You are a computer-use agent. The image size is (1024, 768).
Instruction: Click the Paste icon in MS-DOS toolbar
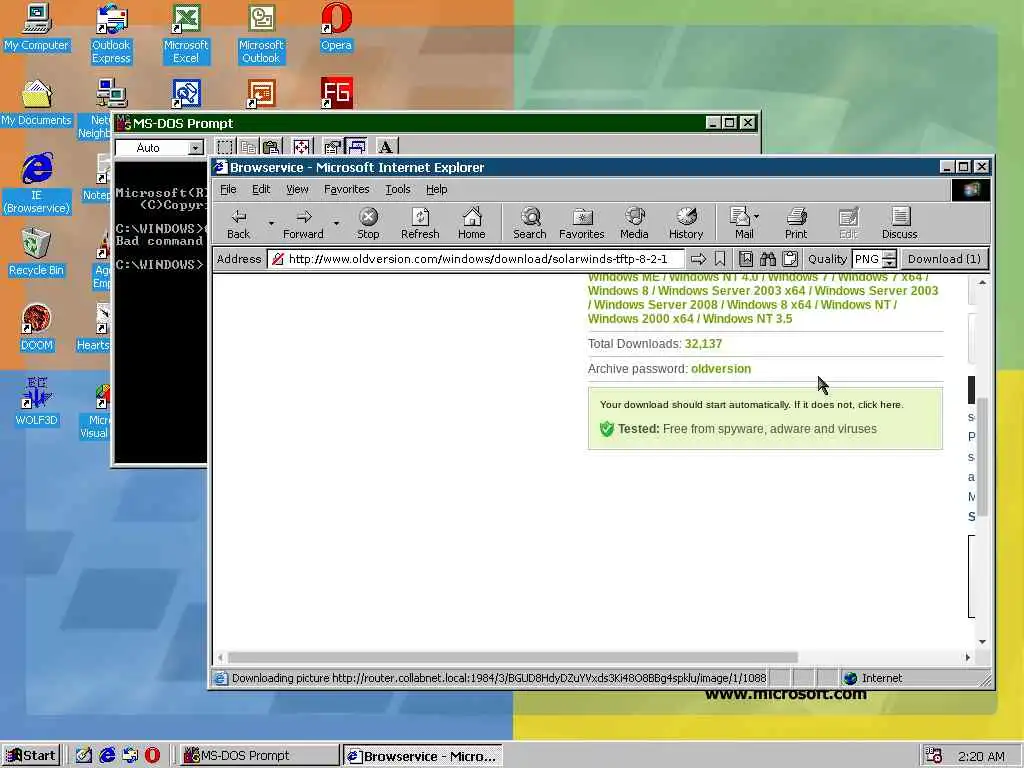coord(271,147)
